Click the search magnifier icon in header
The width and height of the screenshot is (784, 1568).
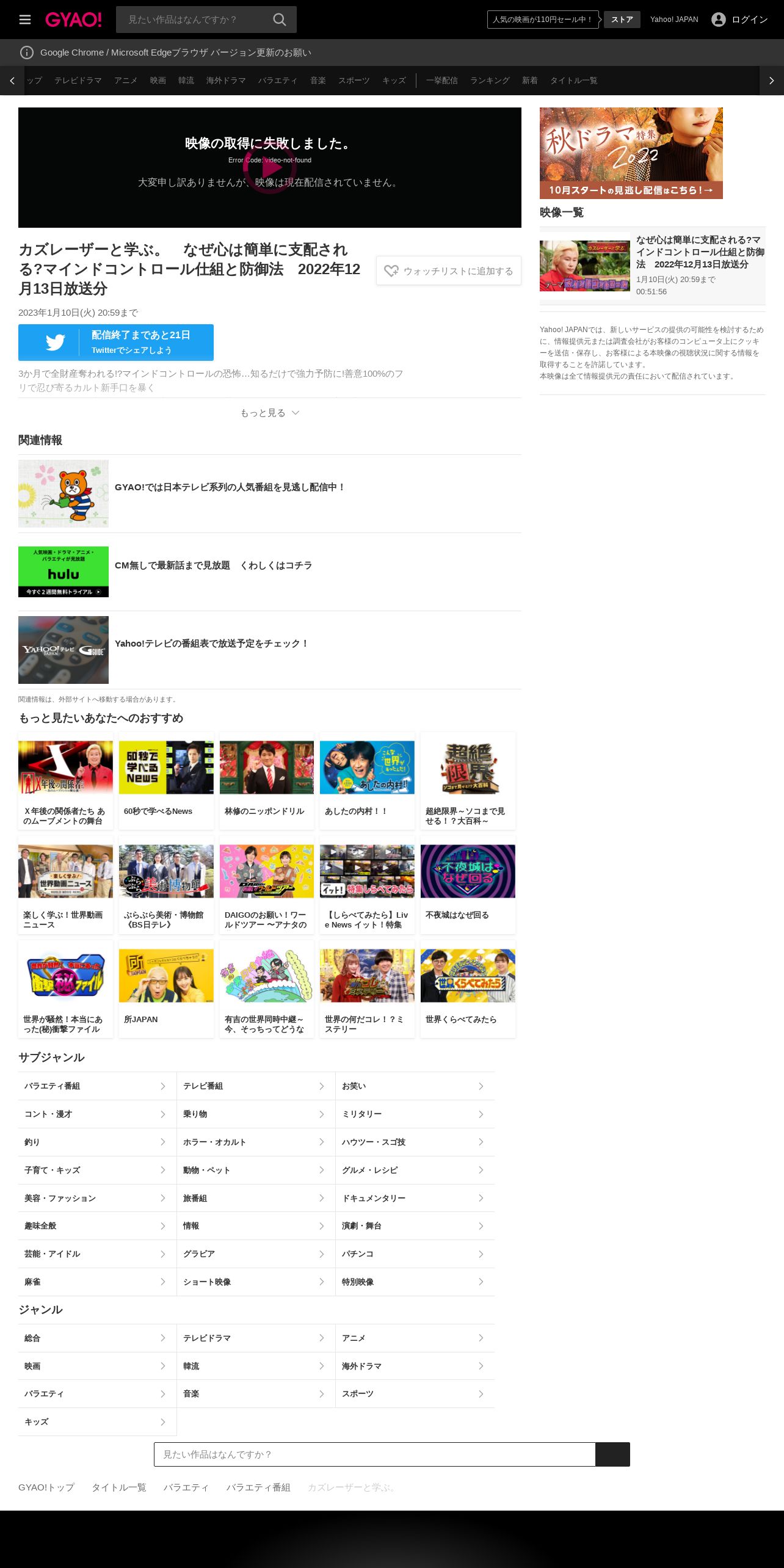[280, 20]
